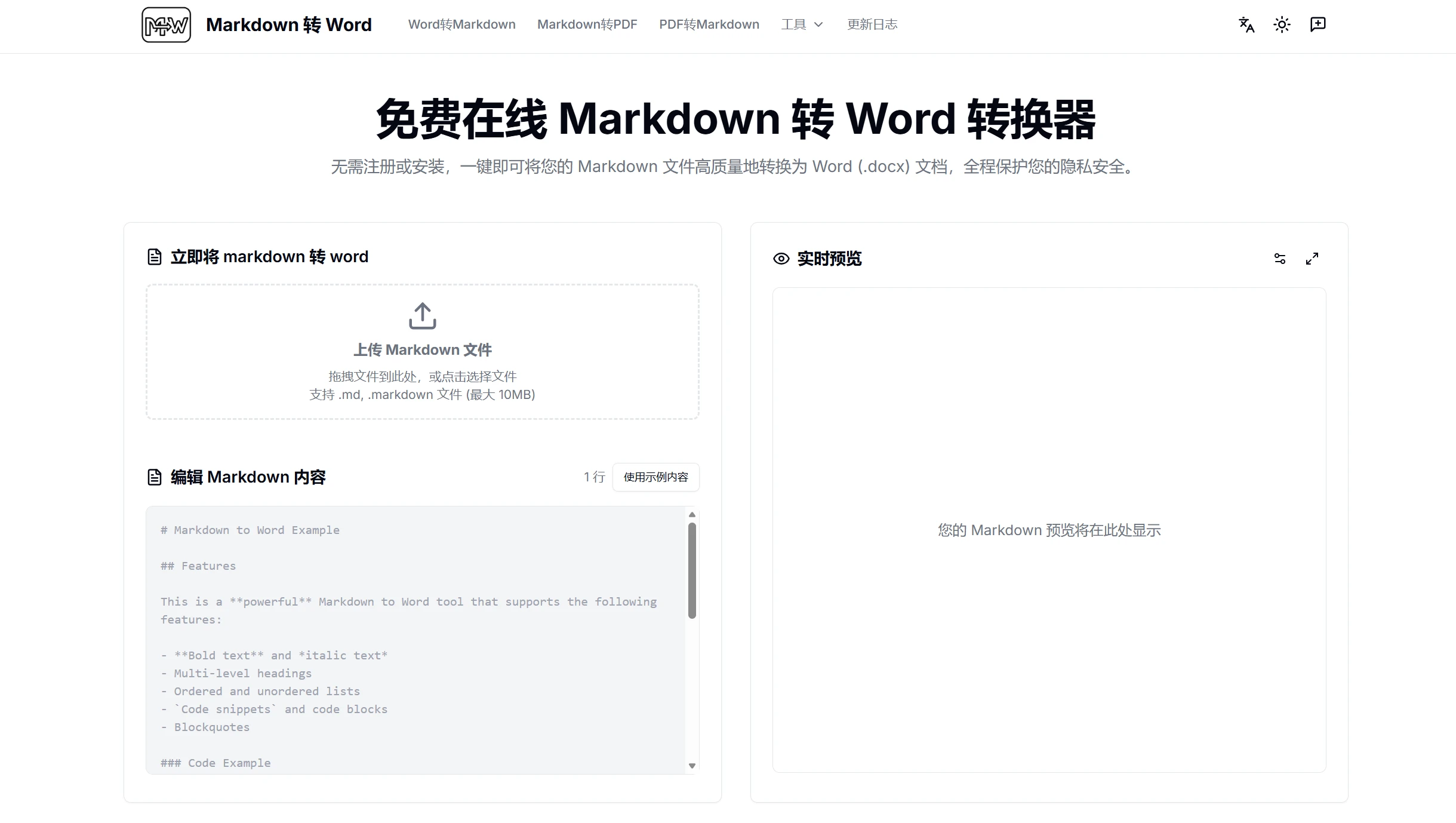The width and height of the screenshot is (1456, 823).
Task: Click document icon beside 编辑 Markdown 内容
Action: tap(155, 477)
